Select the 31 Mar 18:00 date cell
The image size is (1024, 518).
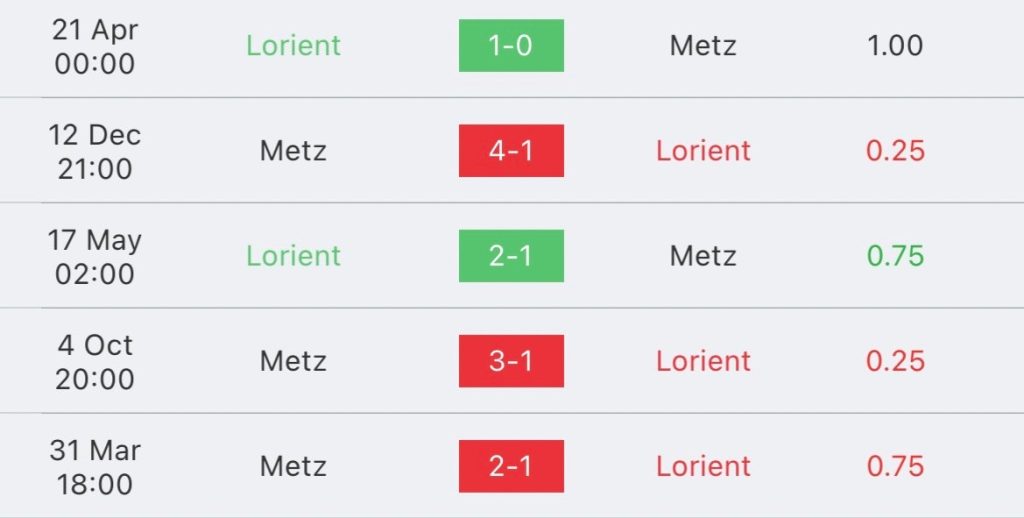click(95, 467)
